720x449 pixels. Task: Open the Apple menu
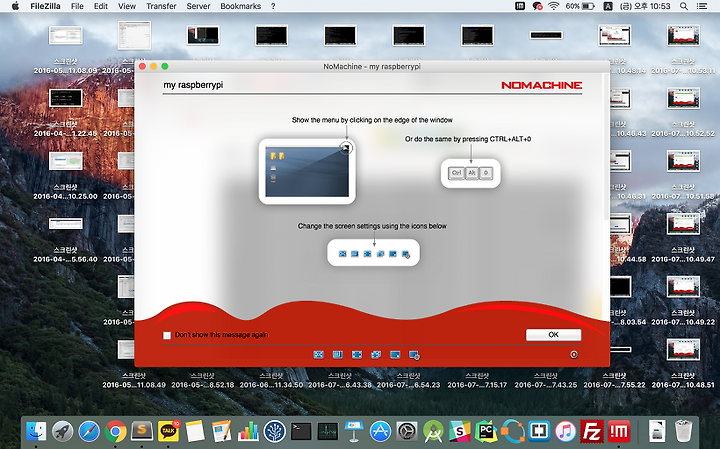pos(15,6)
